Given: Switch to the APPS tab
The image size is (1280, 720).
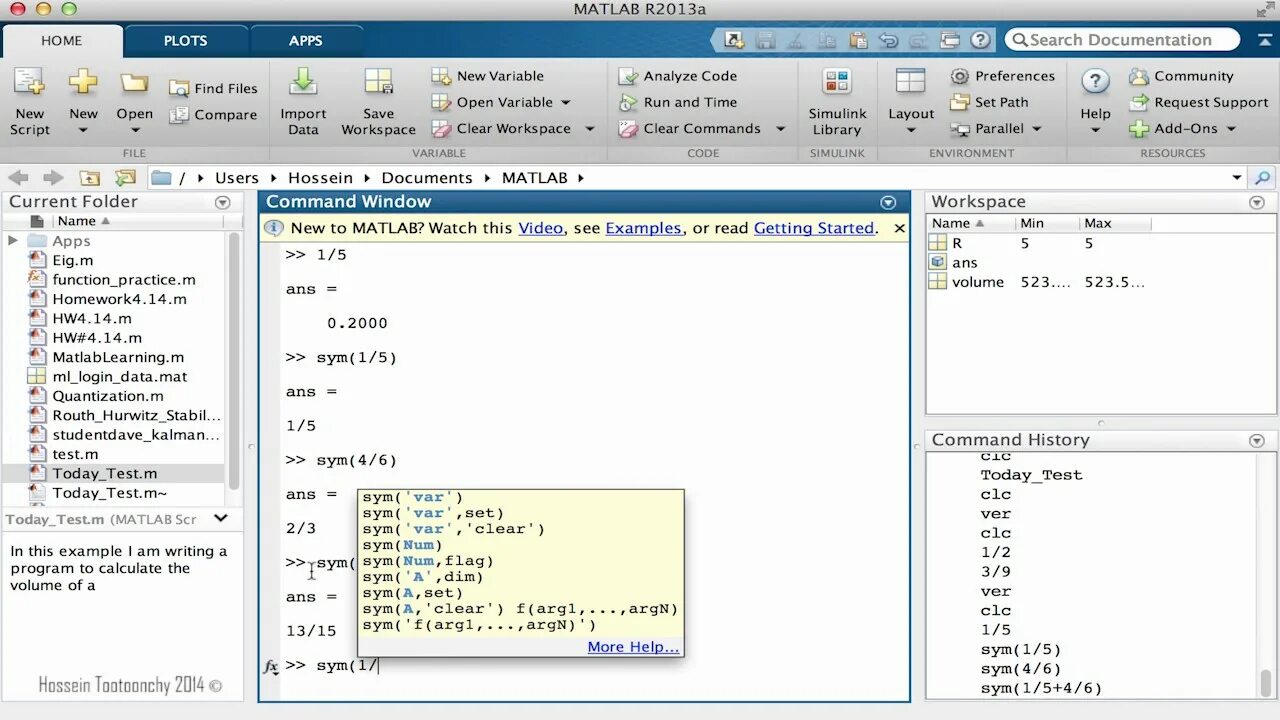Looking at the screenshot, I should [x=306, y=41].
